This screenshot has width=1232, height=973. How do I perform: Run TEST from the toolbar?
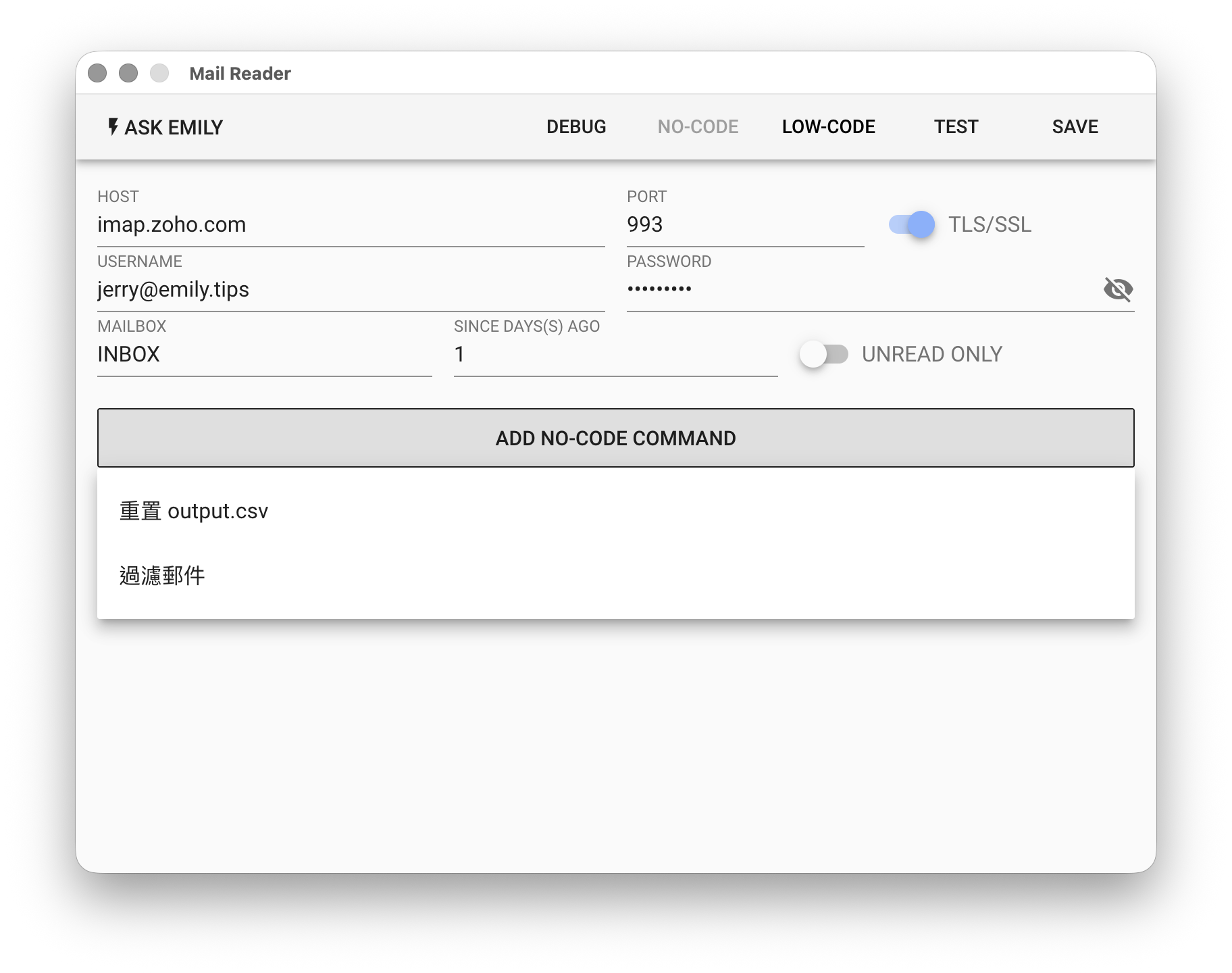click(x=956, y=127)
